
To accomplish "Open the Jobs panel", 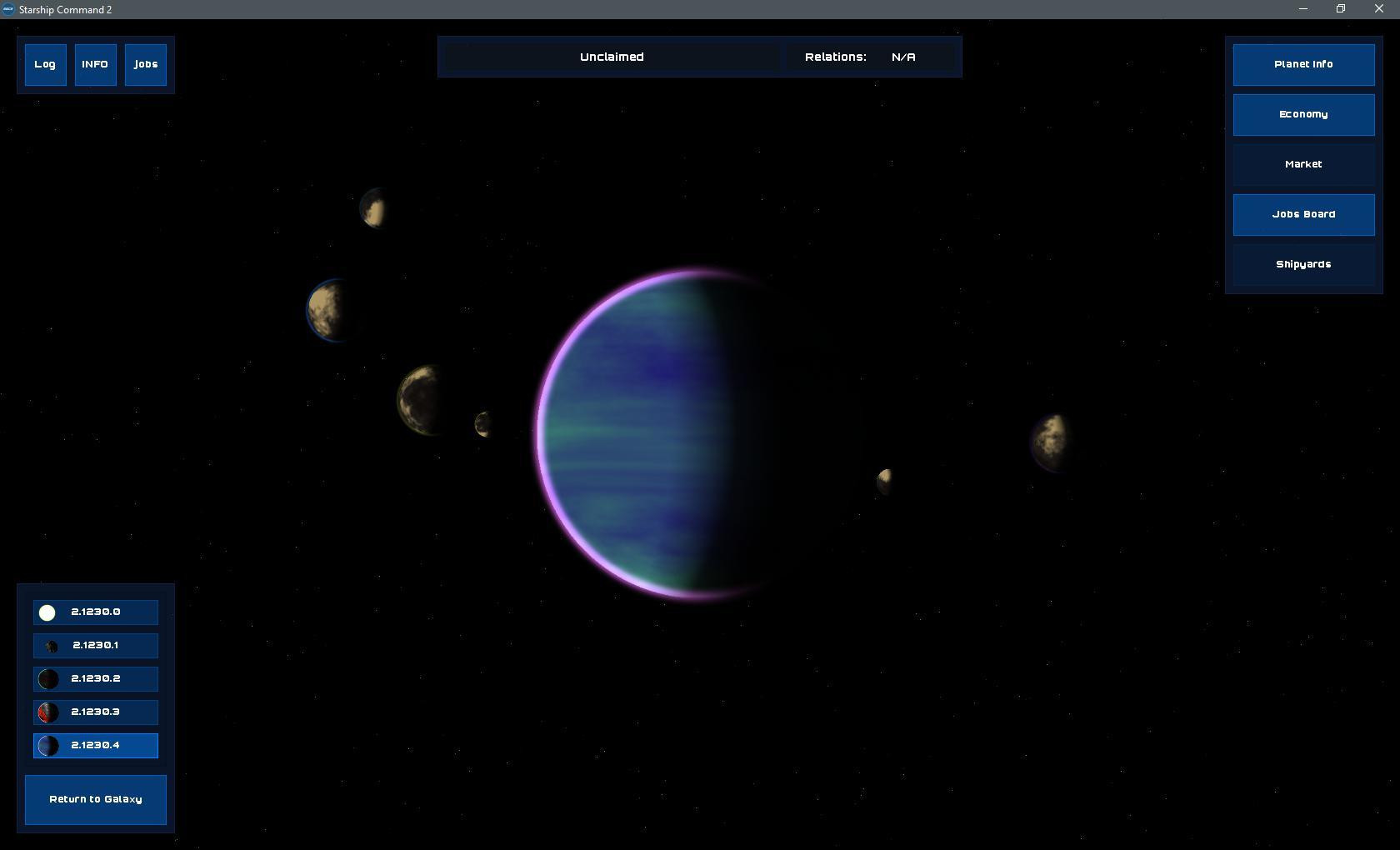I will point(146,64).
